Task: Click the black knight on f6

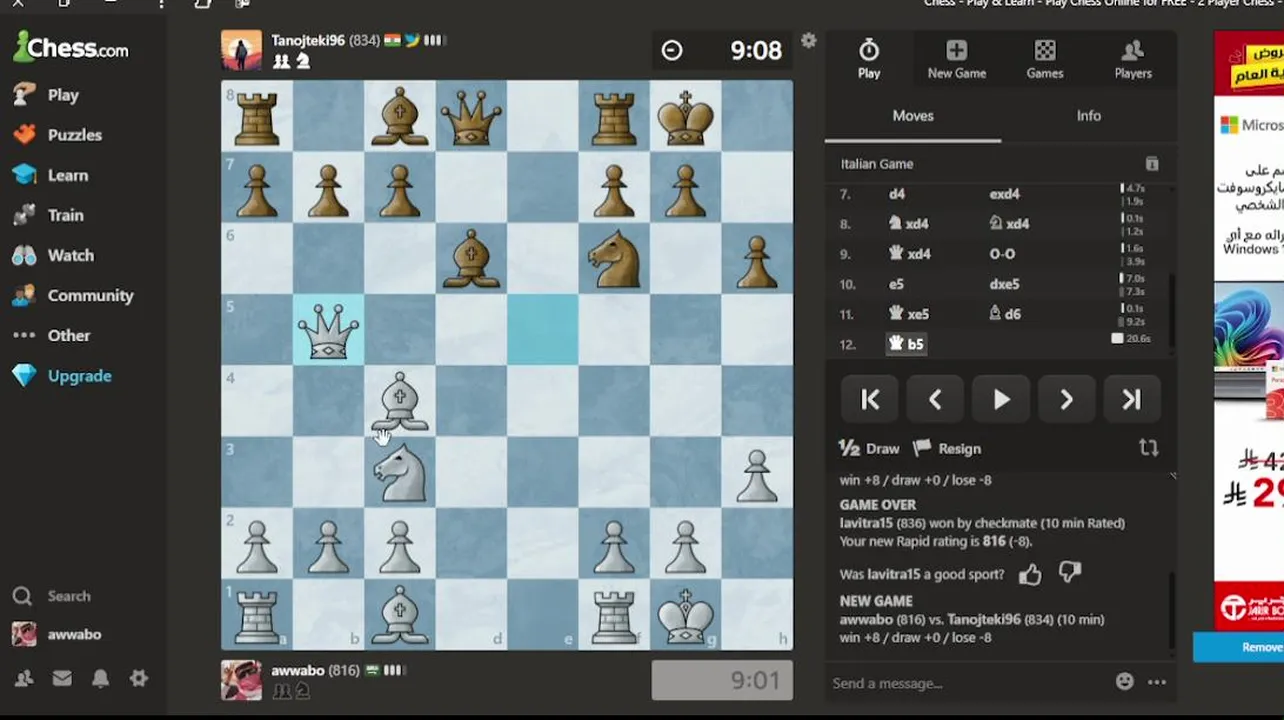Action: point(614,259)
